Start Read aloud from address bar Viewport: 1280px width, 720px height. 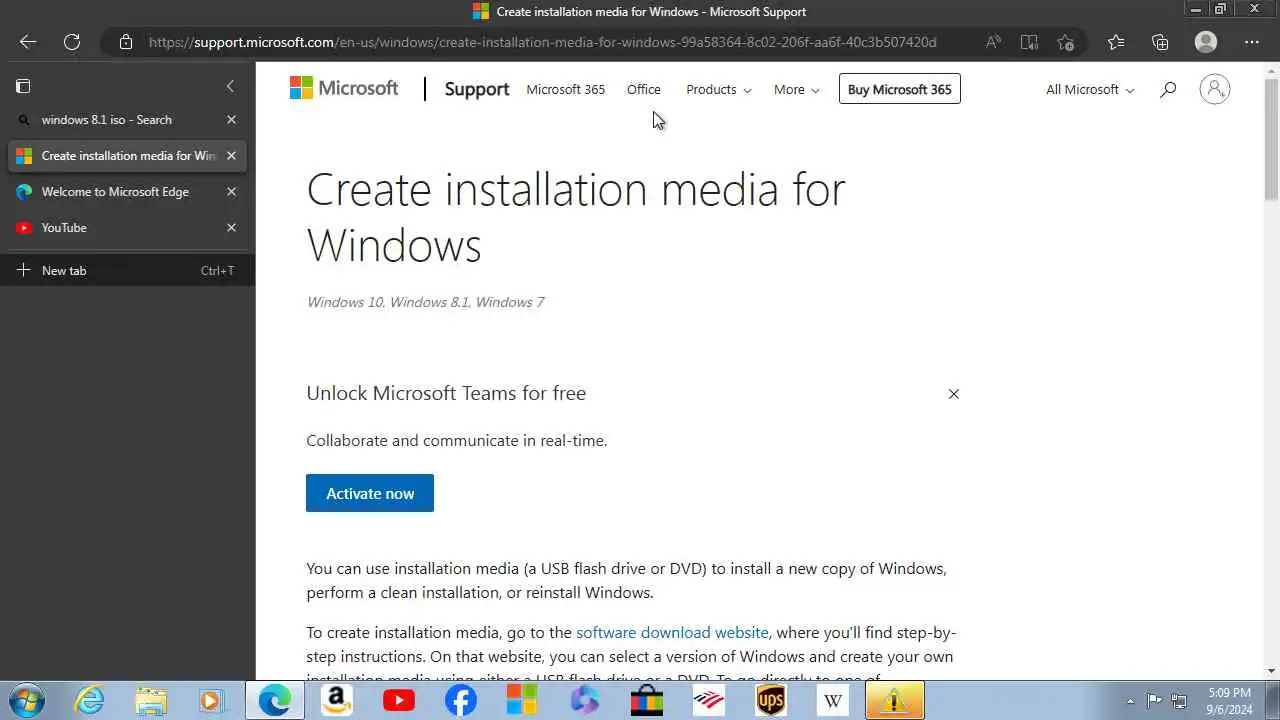coord(993,42)
